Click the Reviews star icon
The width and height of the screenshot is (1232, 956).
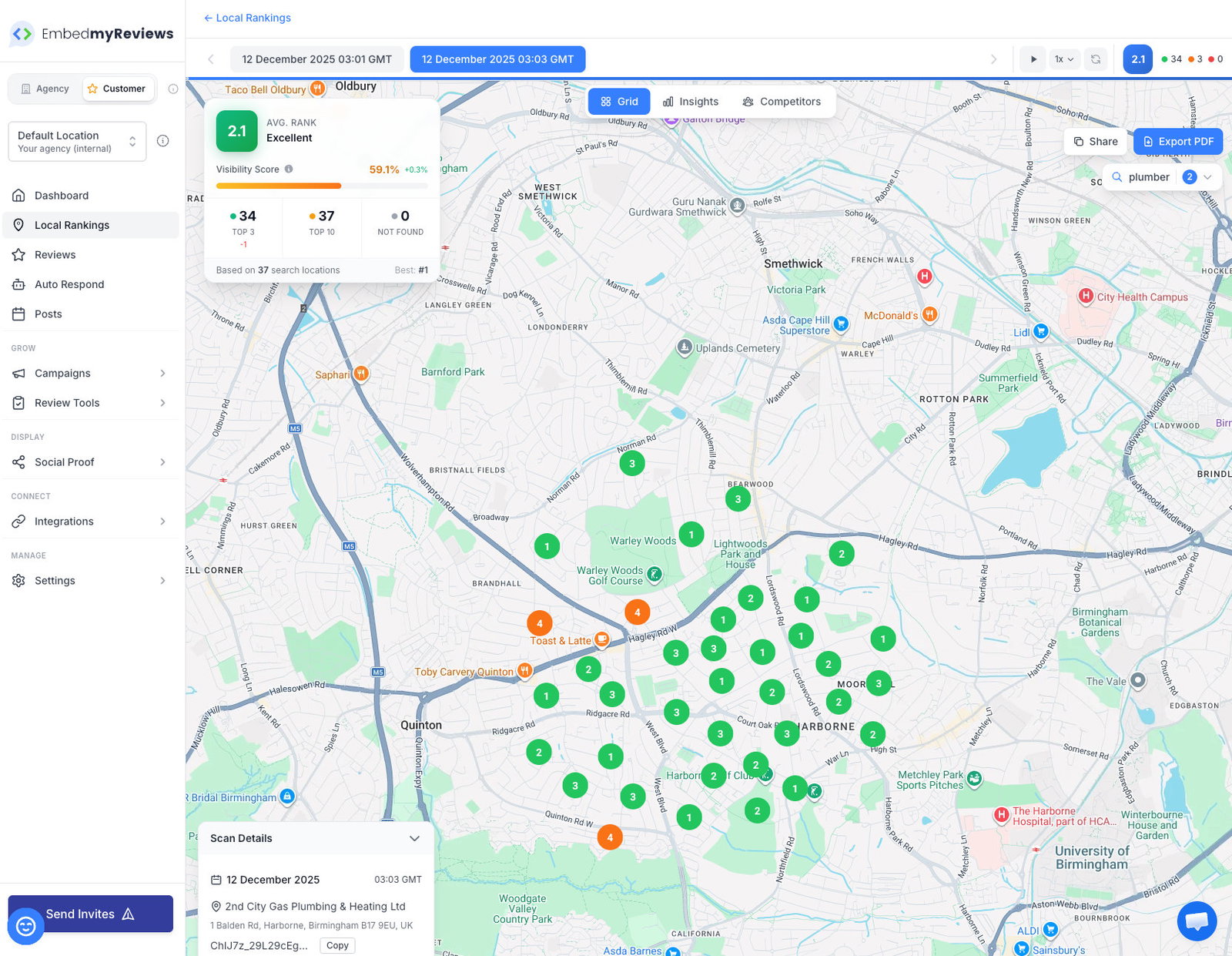coord(19,255)
